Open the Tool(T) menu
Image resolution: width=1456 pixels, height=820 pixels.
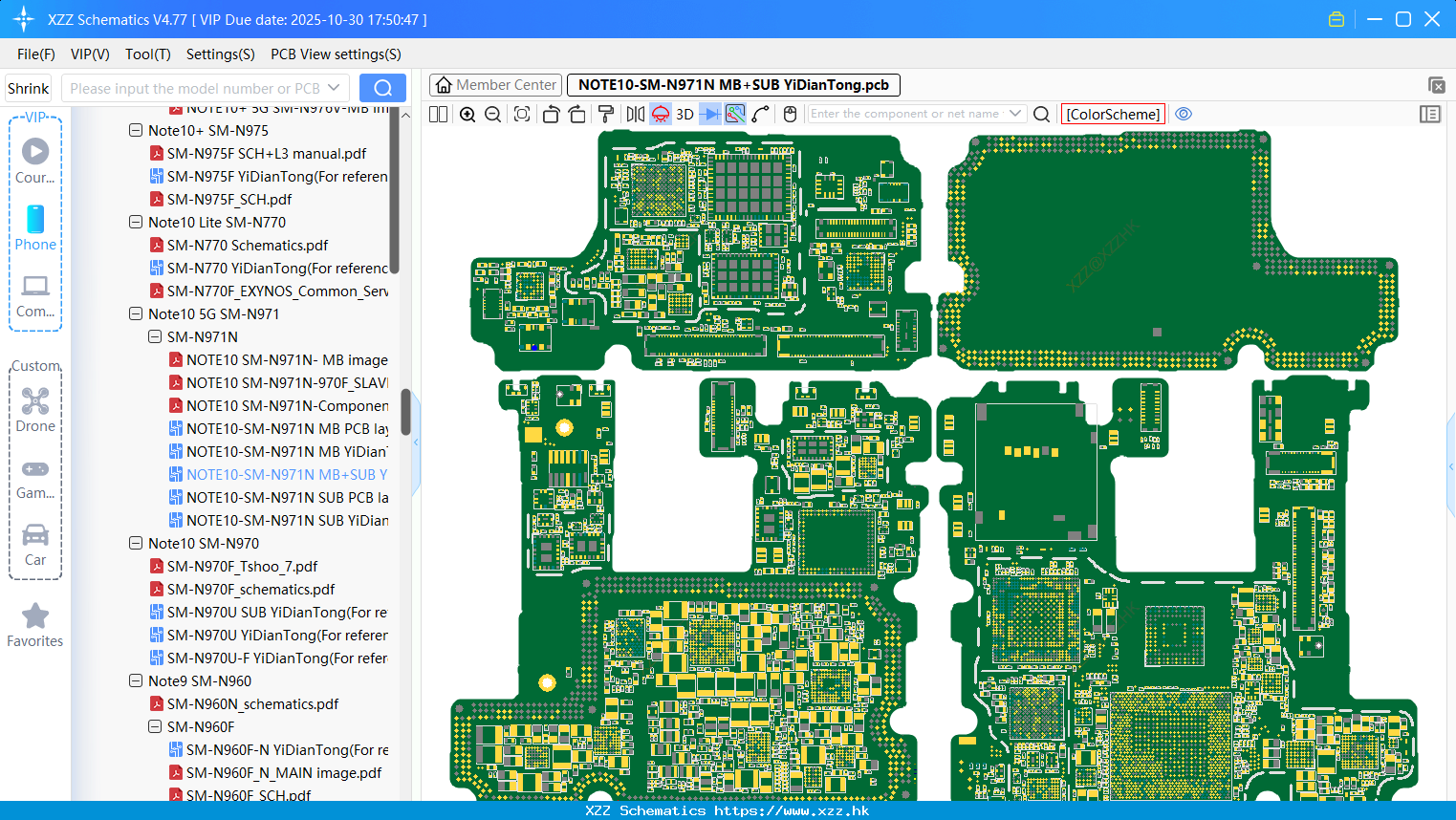click(x=148, y=54)
